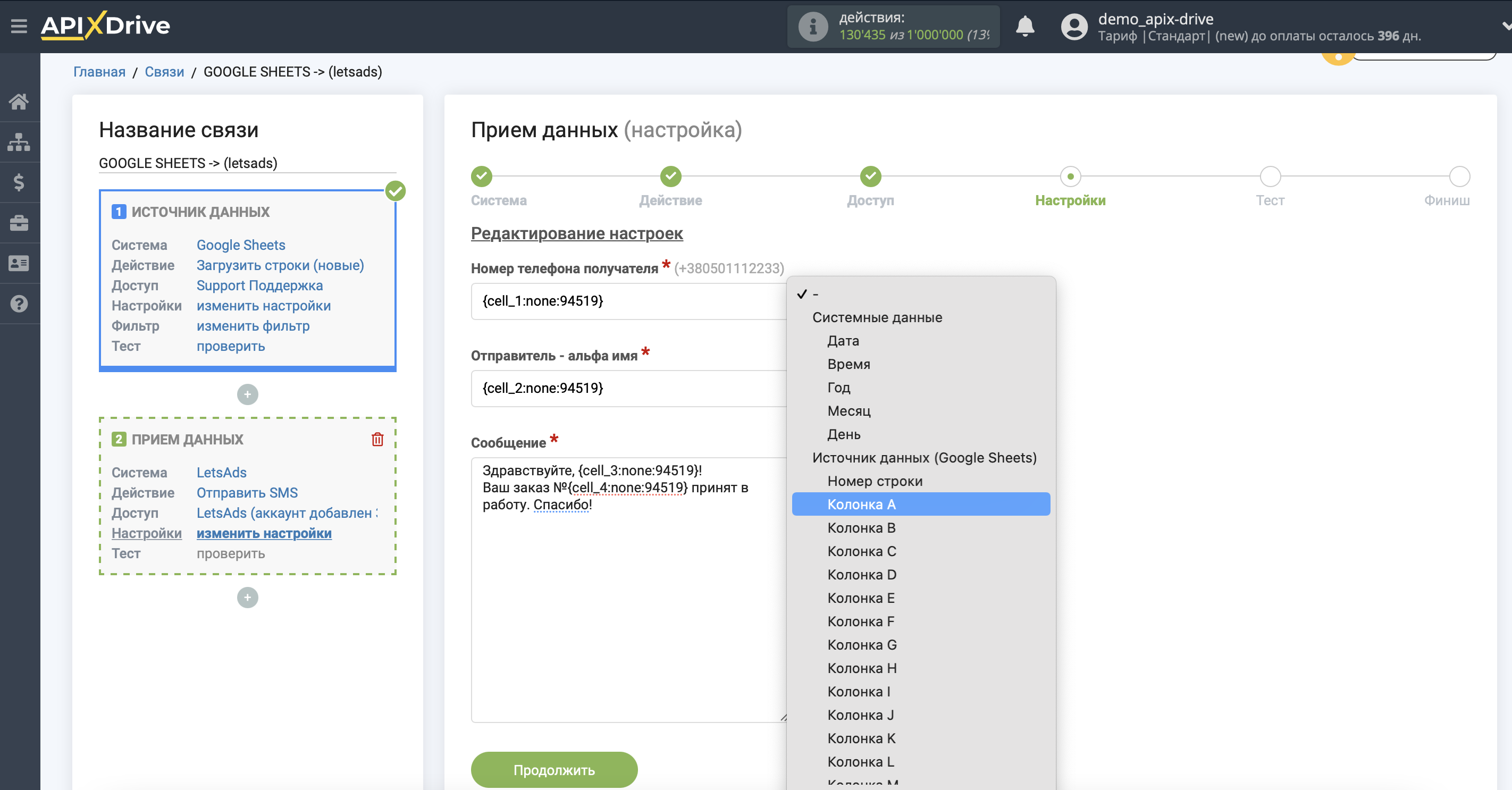Click the Продолжить button to proceed
The height and width of the screenshot is (790, 1512).
coord(555,770)
